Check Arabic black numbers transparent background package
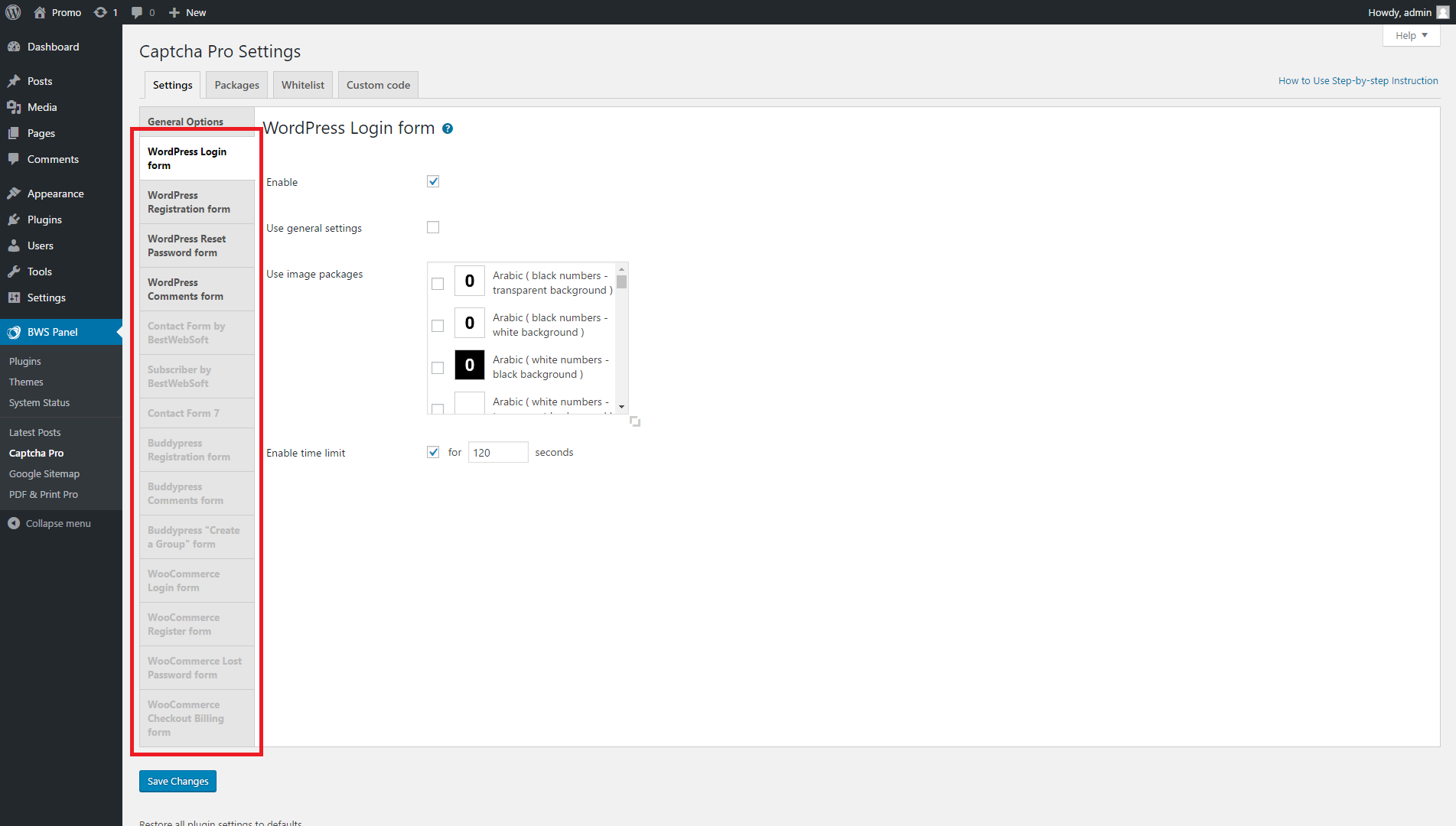Image resolution: width=1456 pixels, height=826 pixels. pyautogui.click(x=438, y=284)
